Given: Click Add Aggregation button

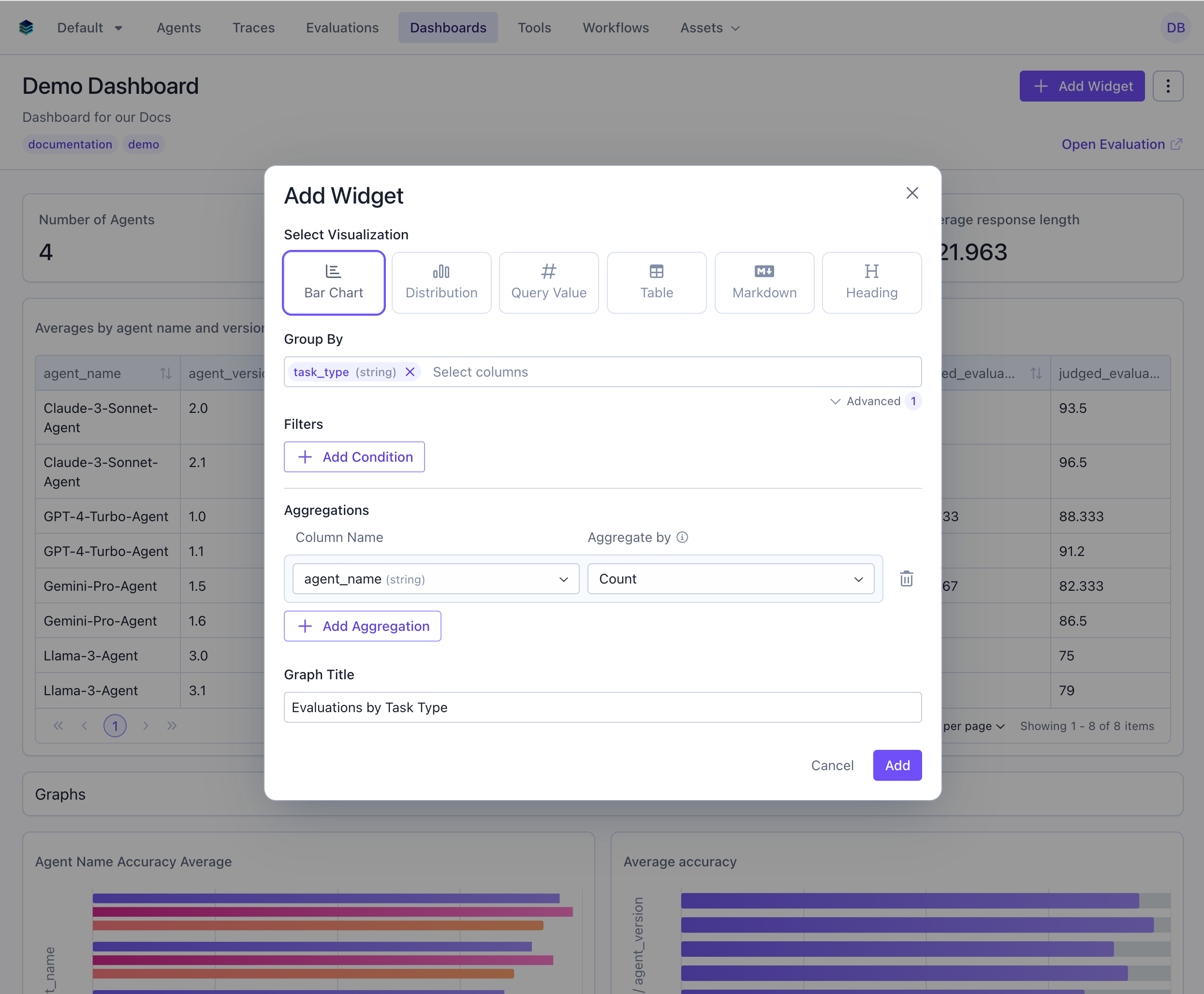Looking at the screenshot, I should tap(362, 626).
